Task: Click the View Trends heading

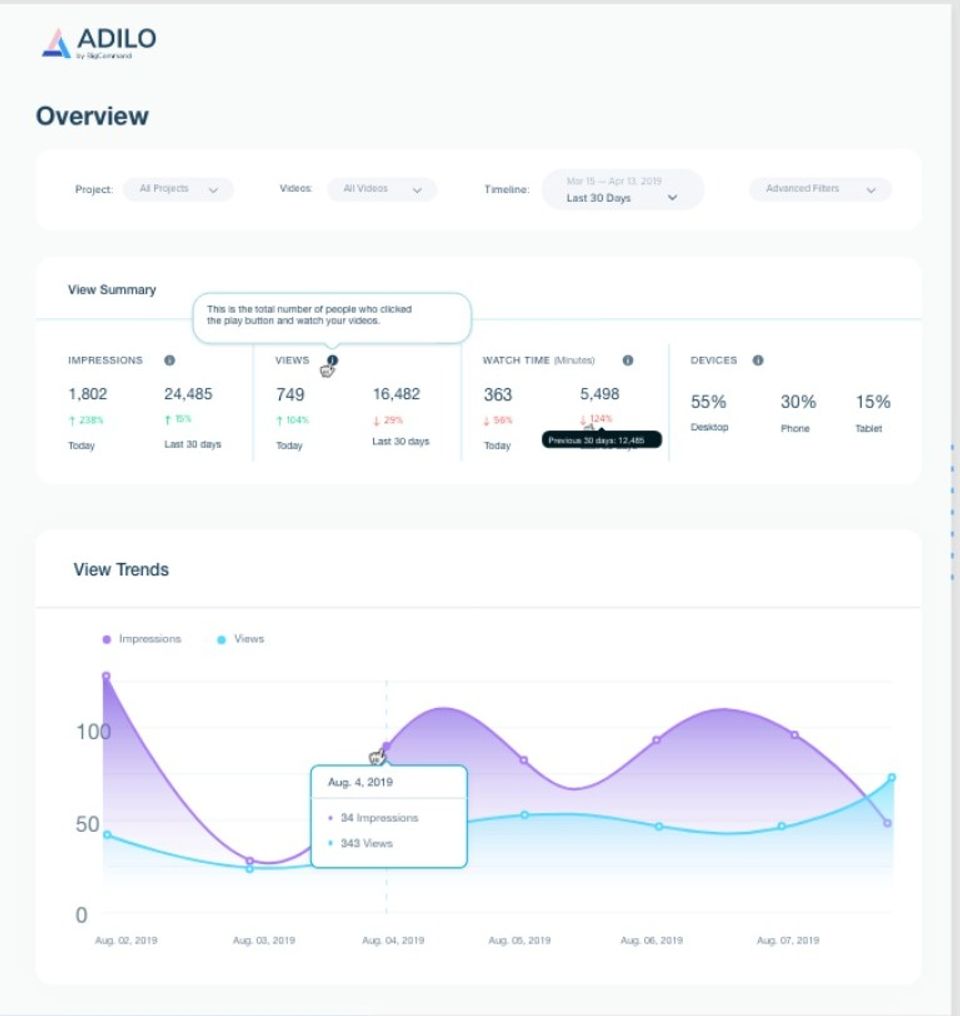Action: (121, 570)
